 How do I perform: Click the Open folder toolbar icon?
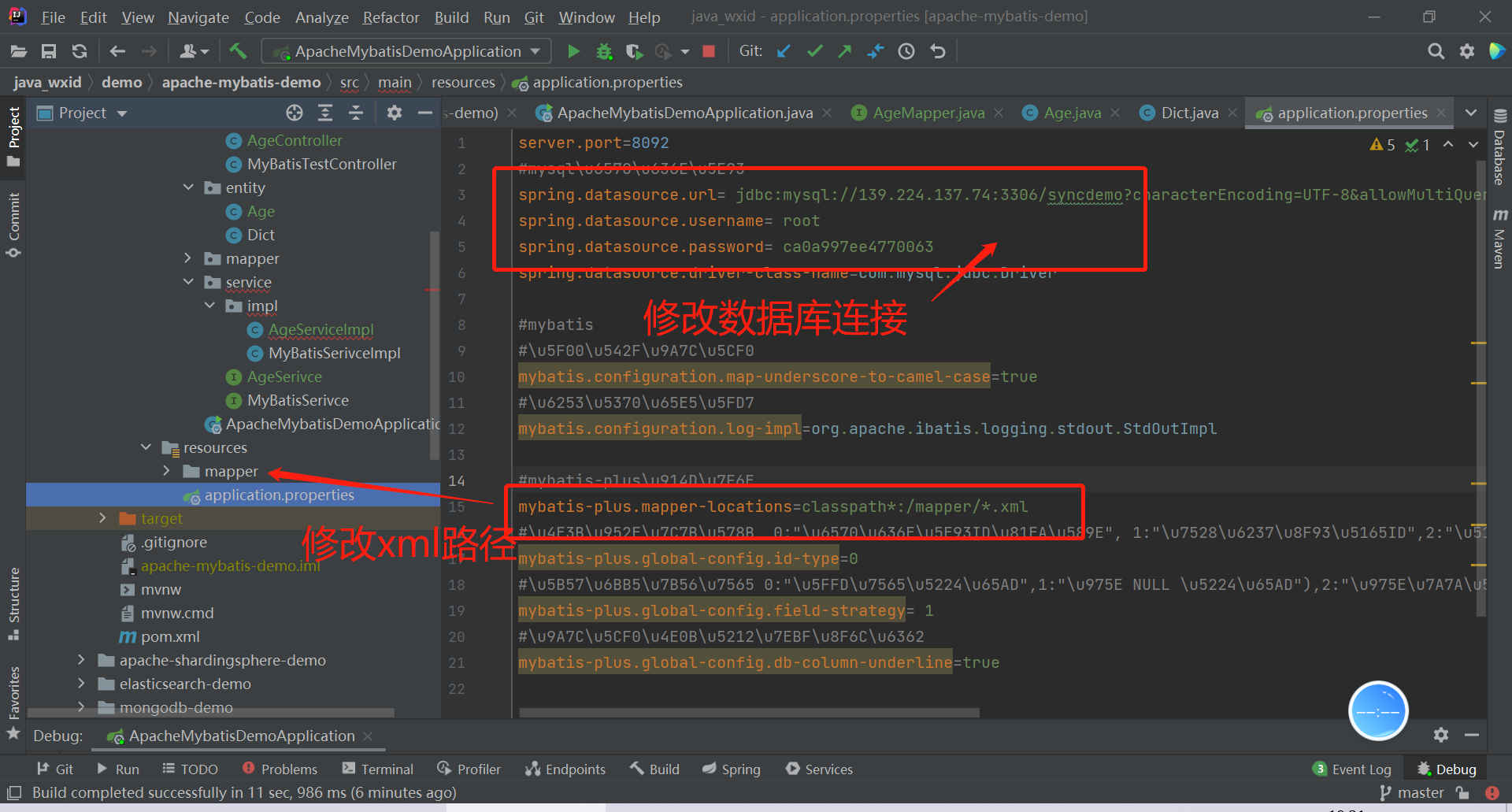tap(19, 51)
